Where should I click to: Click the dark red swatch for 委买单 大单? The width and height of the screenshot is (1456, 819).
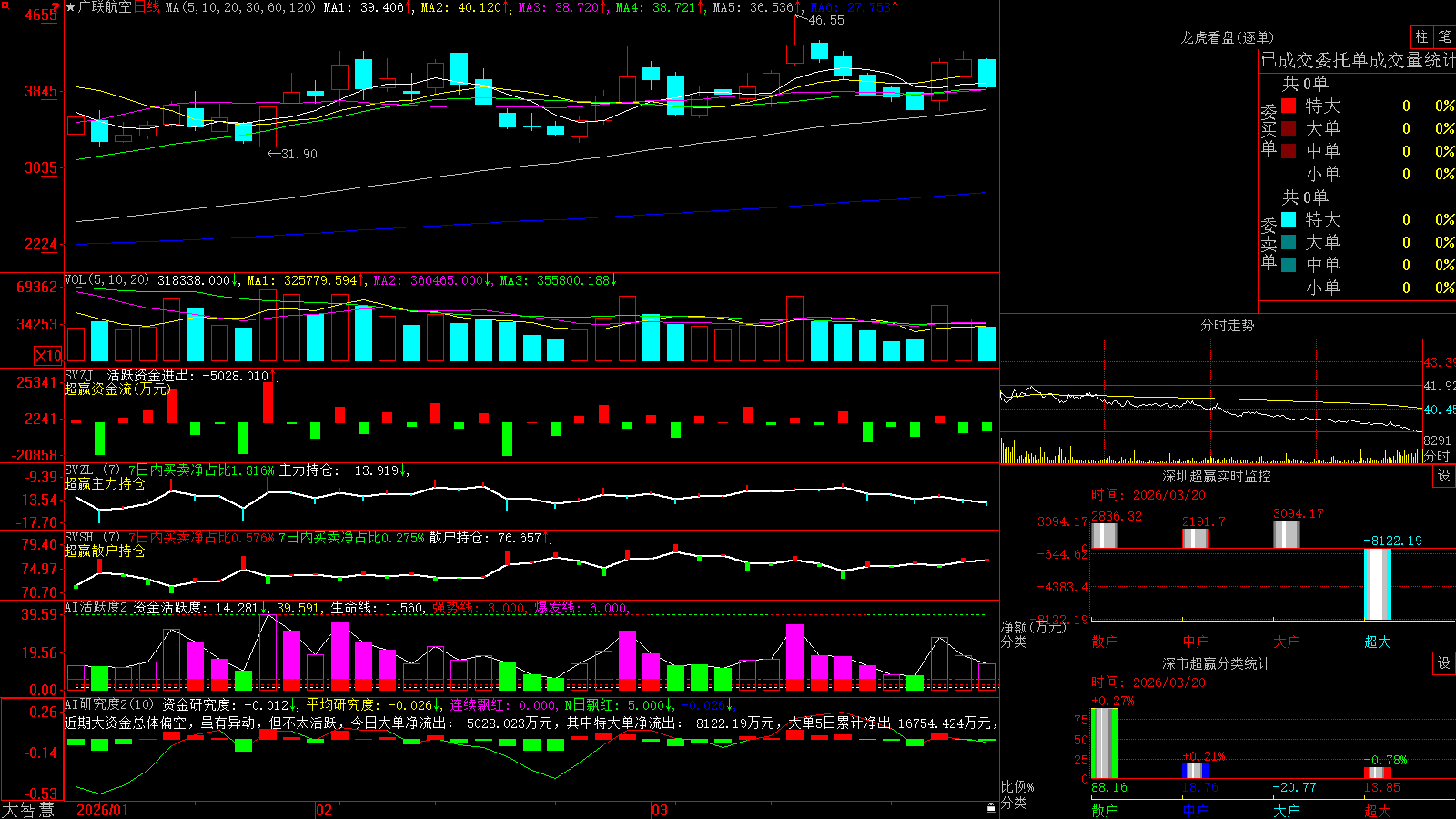(1289, 128)
